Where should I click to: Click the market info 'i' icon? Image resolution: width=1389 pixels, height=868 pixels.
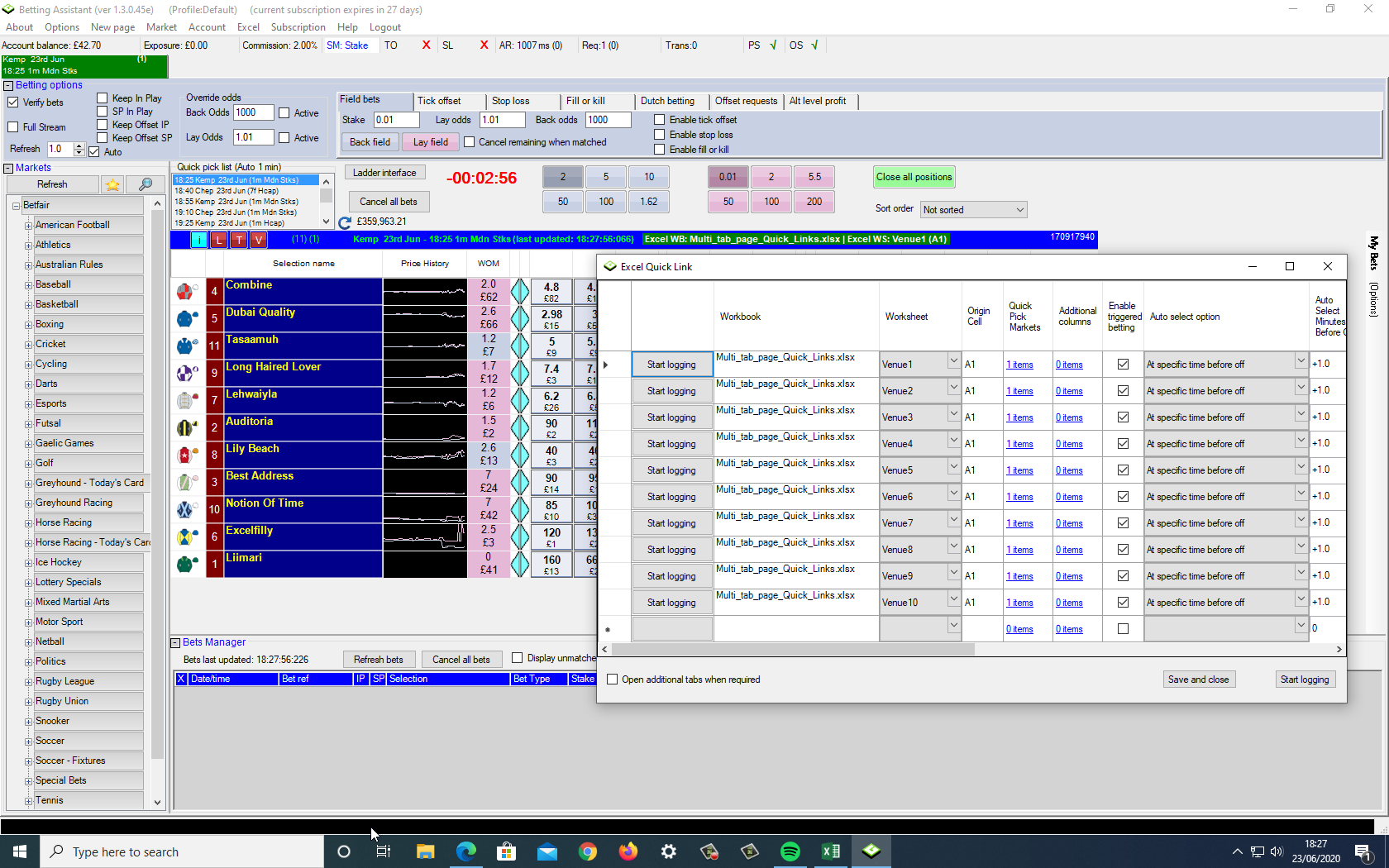(199, 240)
